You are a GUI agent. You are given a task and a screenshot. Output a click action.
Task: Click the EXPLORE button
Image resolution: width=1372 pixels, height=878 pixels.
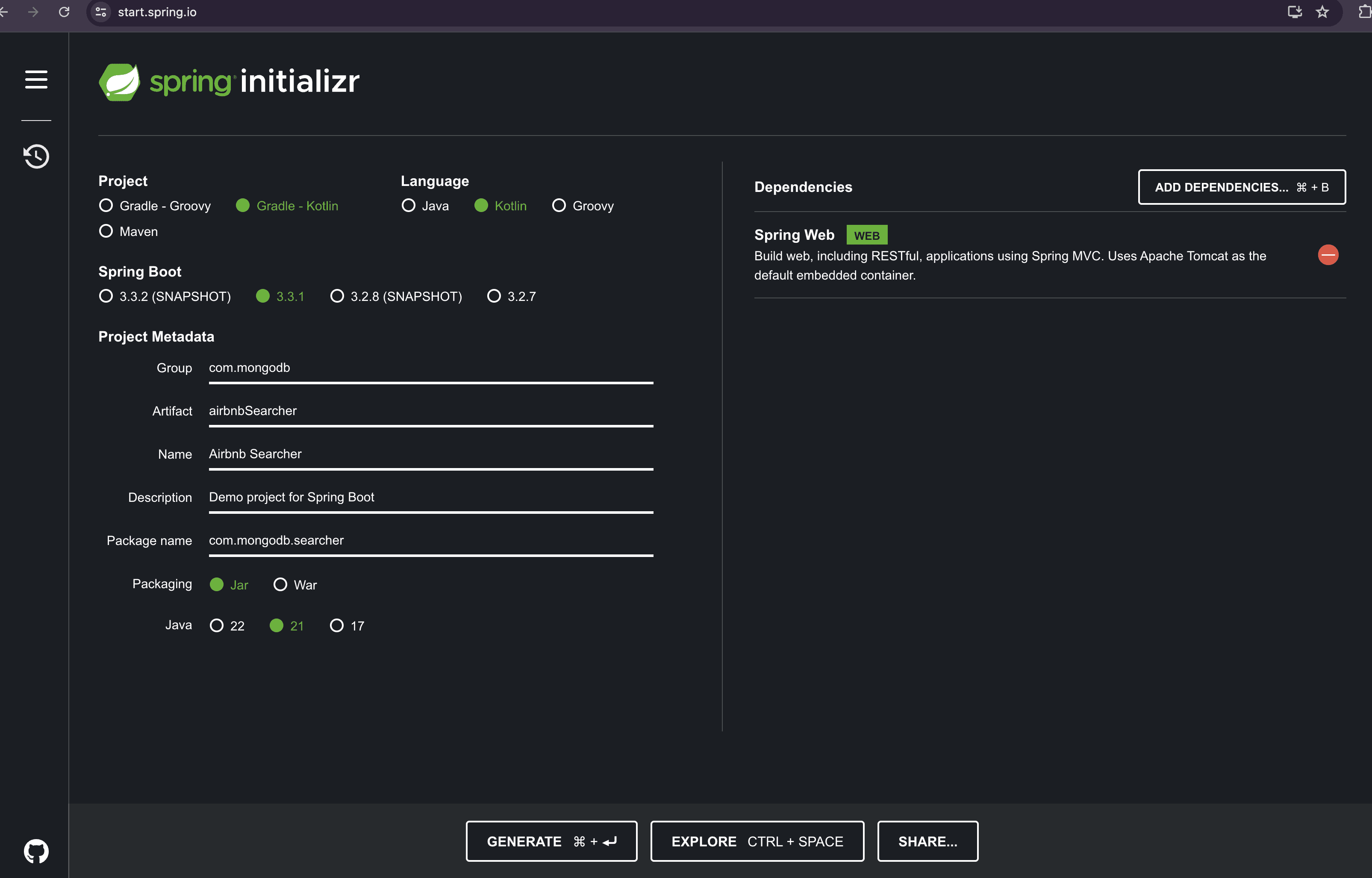(757, 842)
